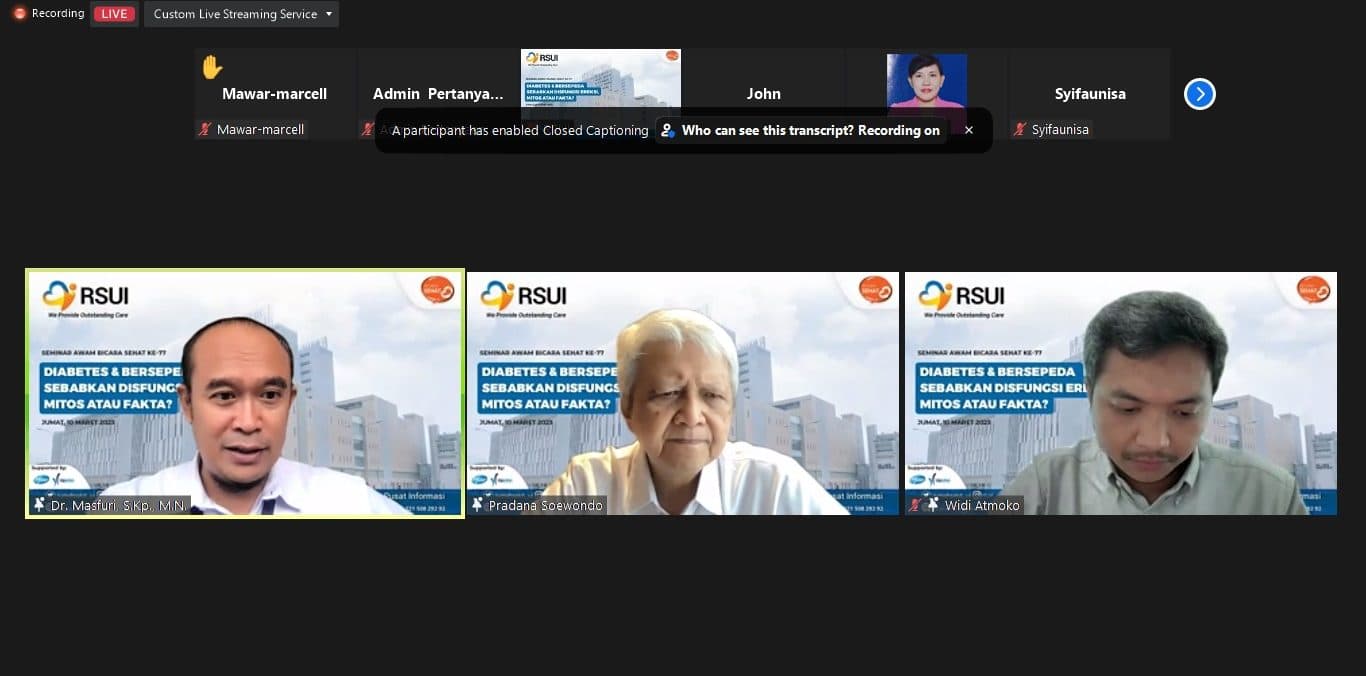Select the Admin Pertanya participant tile
The height and width of the screenshot is (676, 1366).
[x=438, y=94]
